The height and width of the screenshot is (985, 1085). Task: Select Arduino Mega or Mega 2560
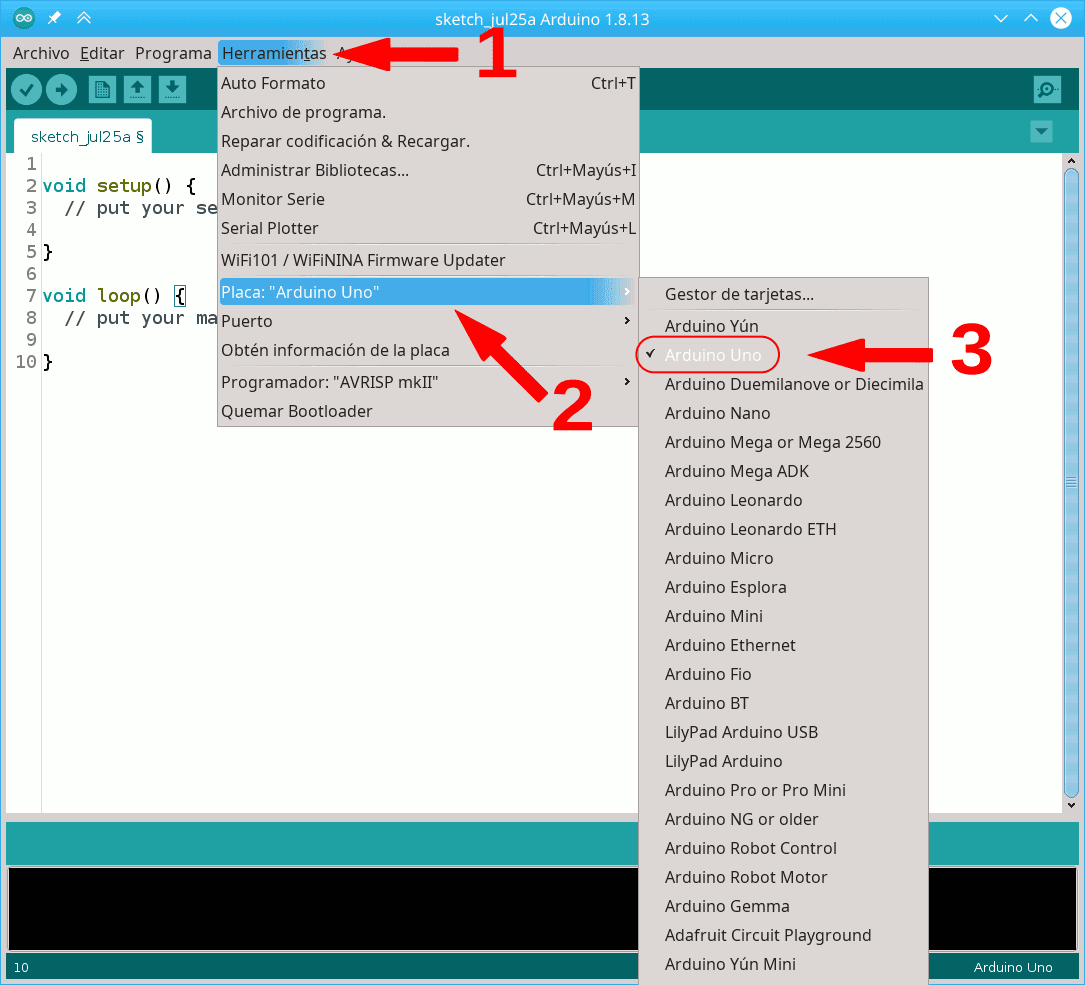pyautogui.click(x=772, y=441)
